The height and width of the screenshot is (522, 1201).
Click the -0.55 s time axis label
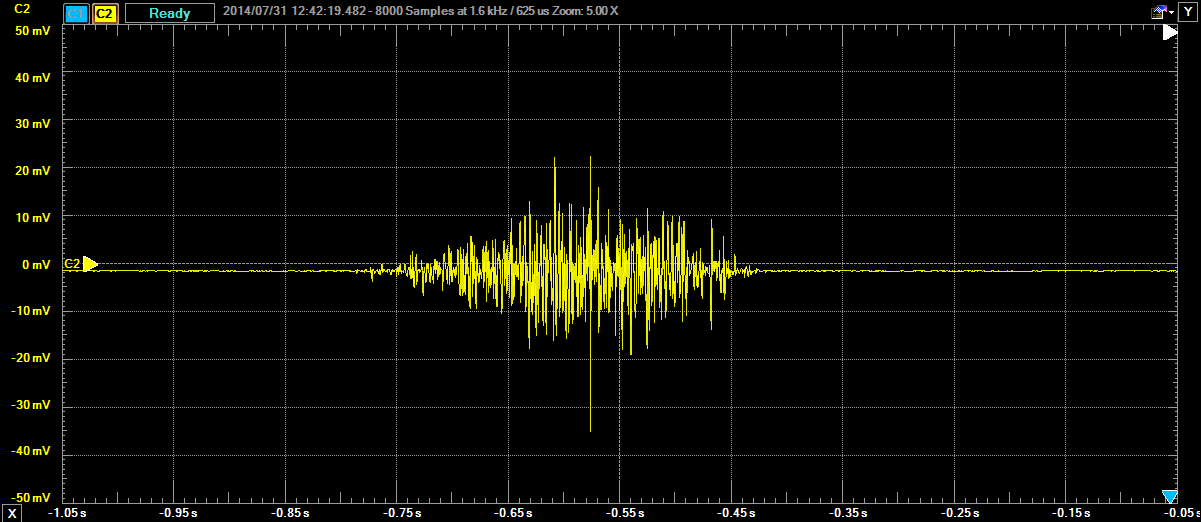[x=624, y=513]
